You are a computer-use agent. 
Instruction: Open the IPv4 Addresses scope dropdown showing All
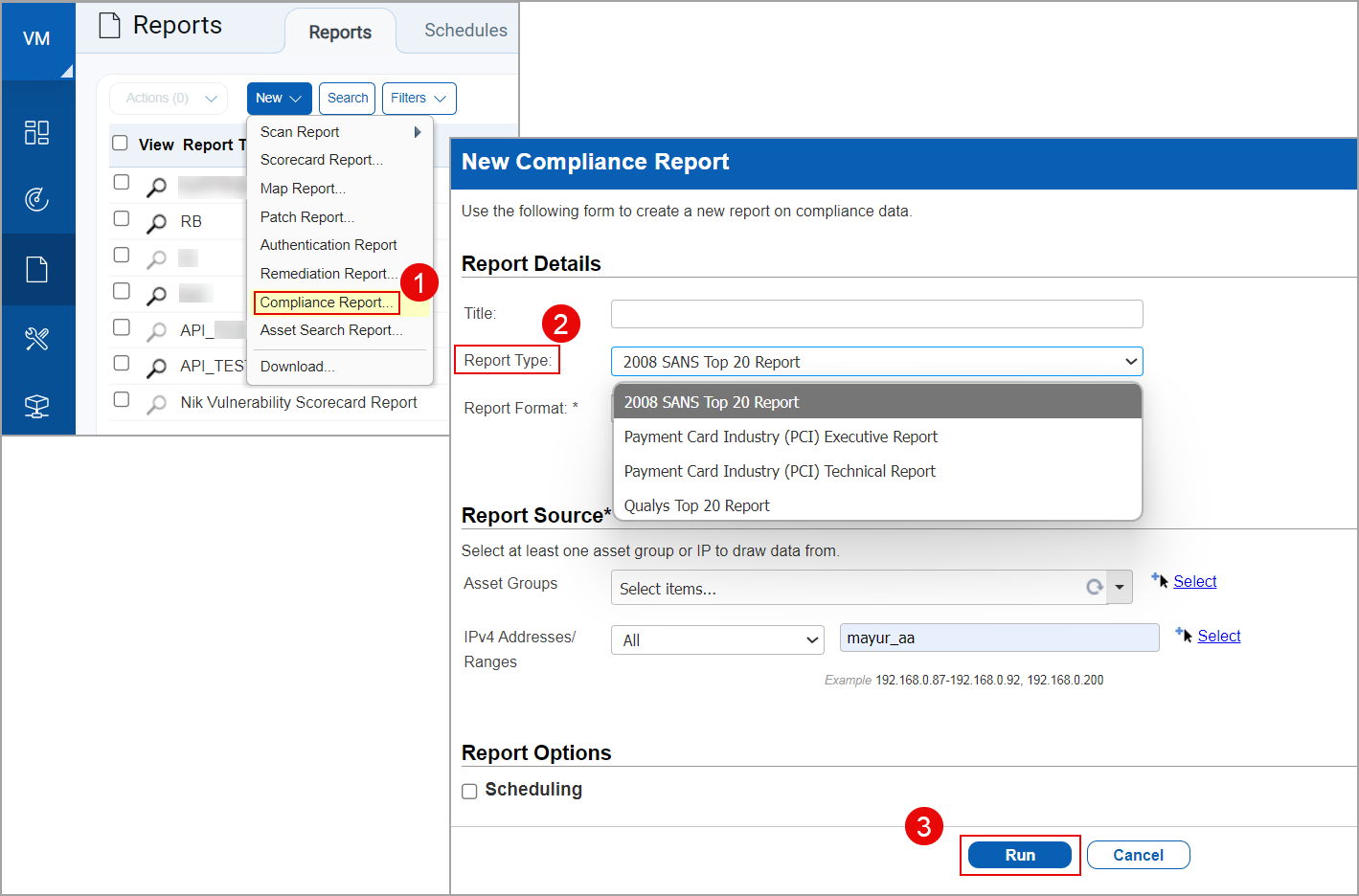tap(716, 639)
